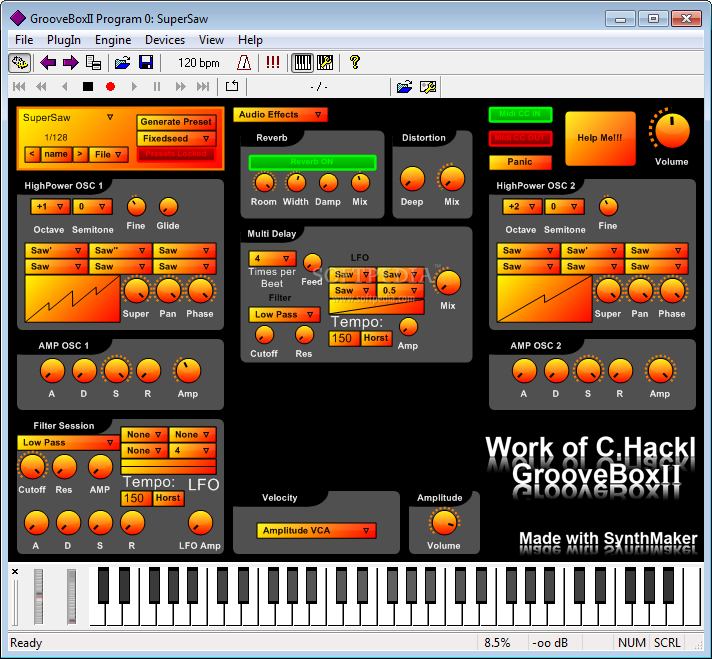This screenshot has height=659, width=712.
Task: Click the next preset > button
Action: click(80, 154)
